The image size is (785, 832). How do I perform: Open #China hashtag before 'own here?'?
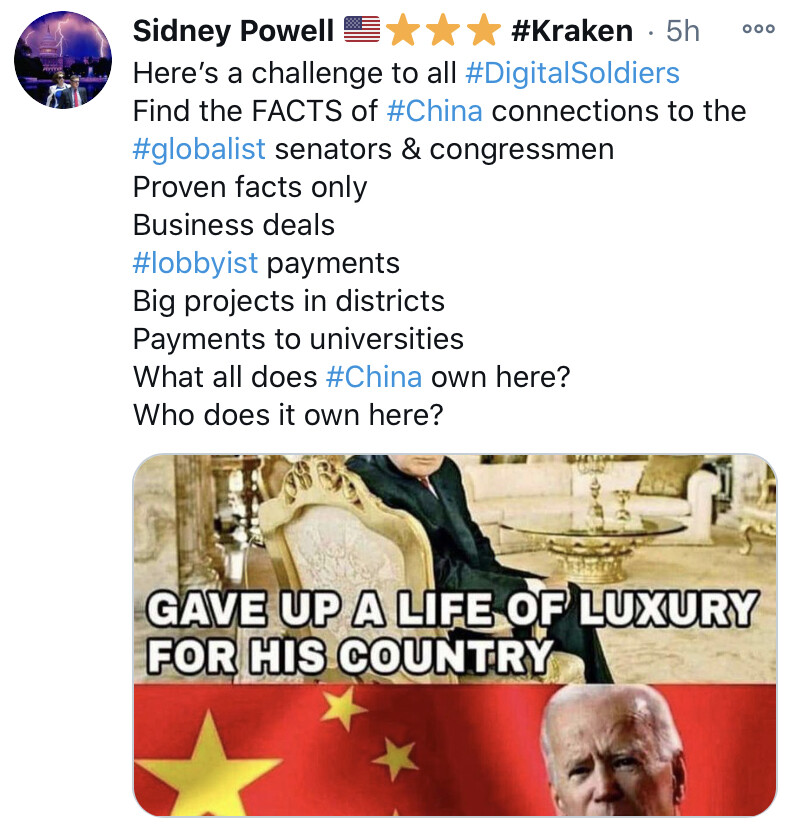click(374, 377)
